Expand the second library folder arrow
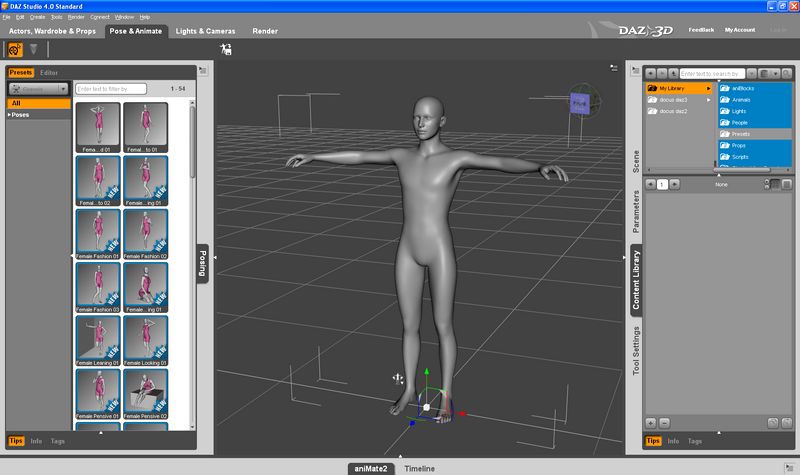Viewport: 800px width, 475px height. [708, 100]
